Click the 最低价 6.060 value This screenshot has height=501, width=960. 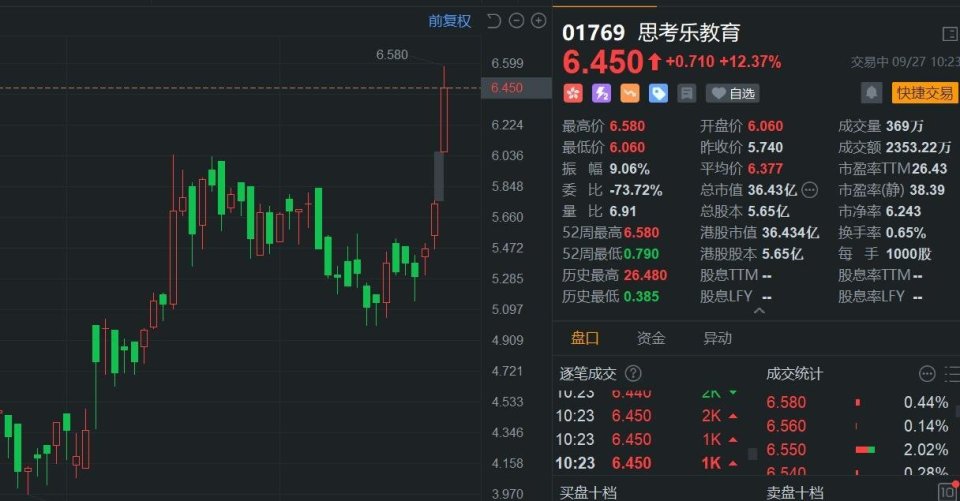pyautogui.click(x=627, y=148)
